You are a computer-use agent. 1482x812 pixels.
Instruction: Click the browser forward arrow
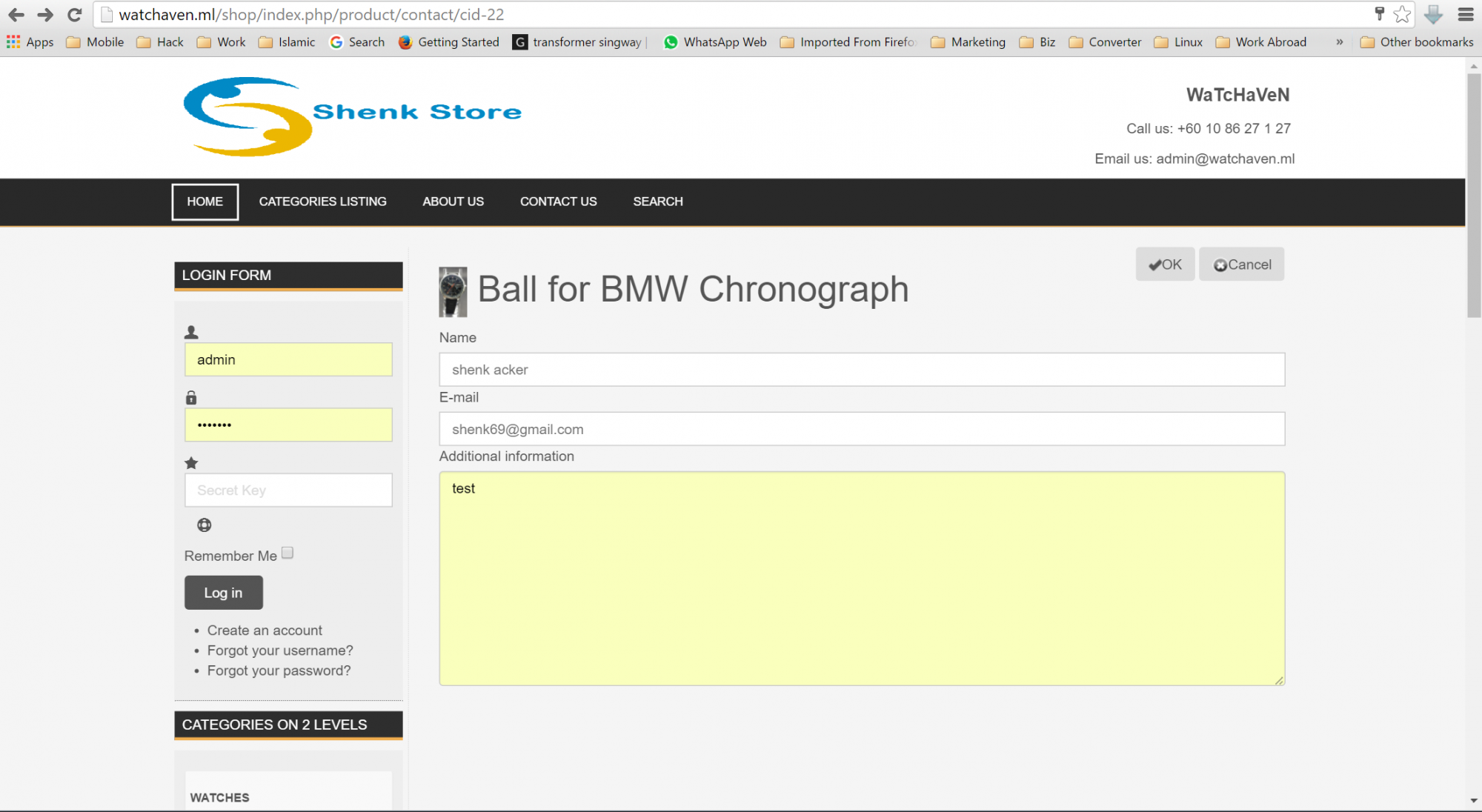pos(45,15)
